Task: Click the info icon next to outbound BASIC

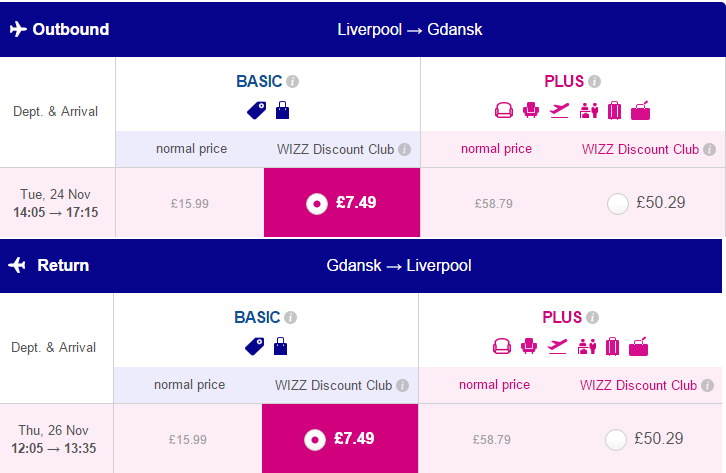Action: pos(293,82)
